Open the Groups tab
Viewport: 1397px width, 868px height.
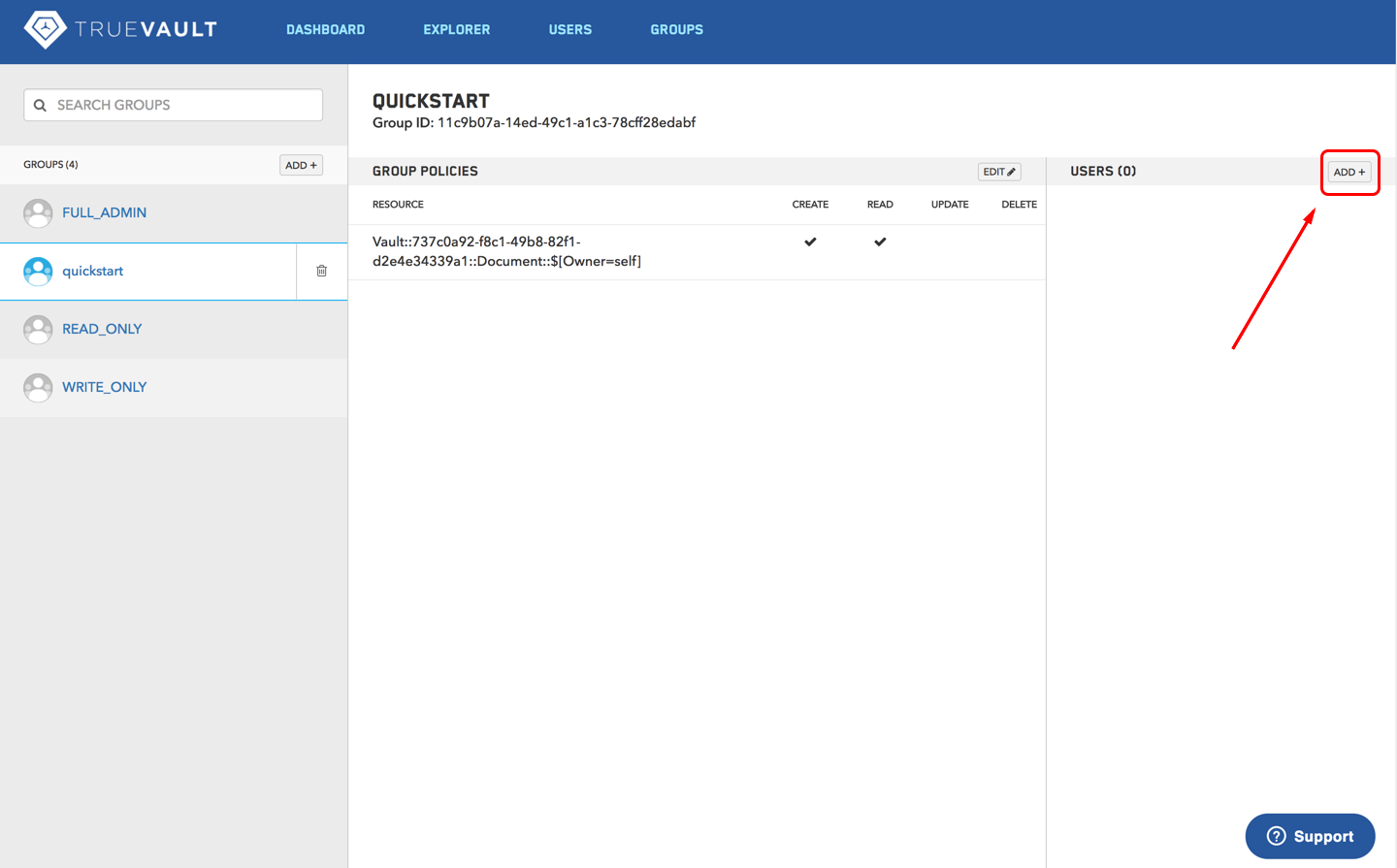tap(677, 30)
